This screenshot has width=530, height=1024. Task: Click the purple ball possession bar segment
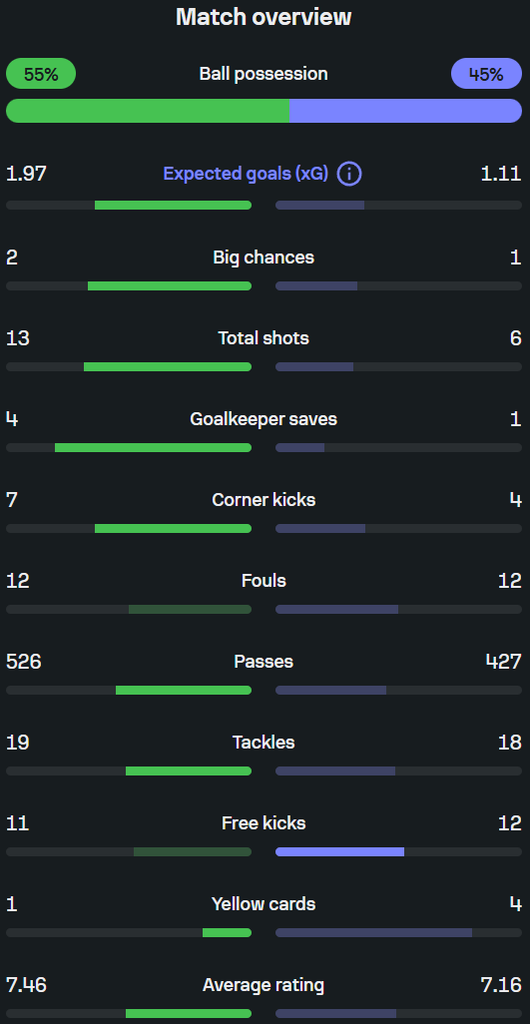point(406,111)
